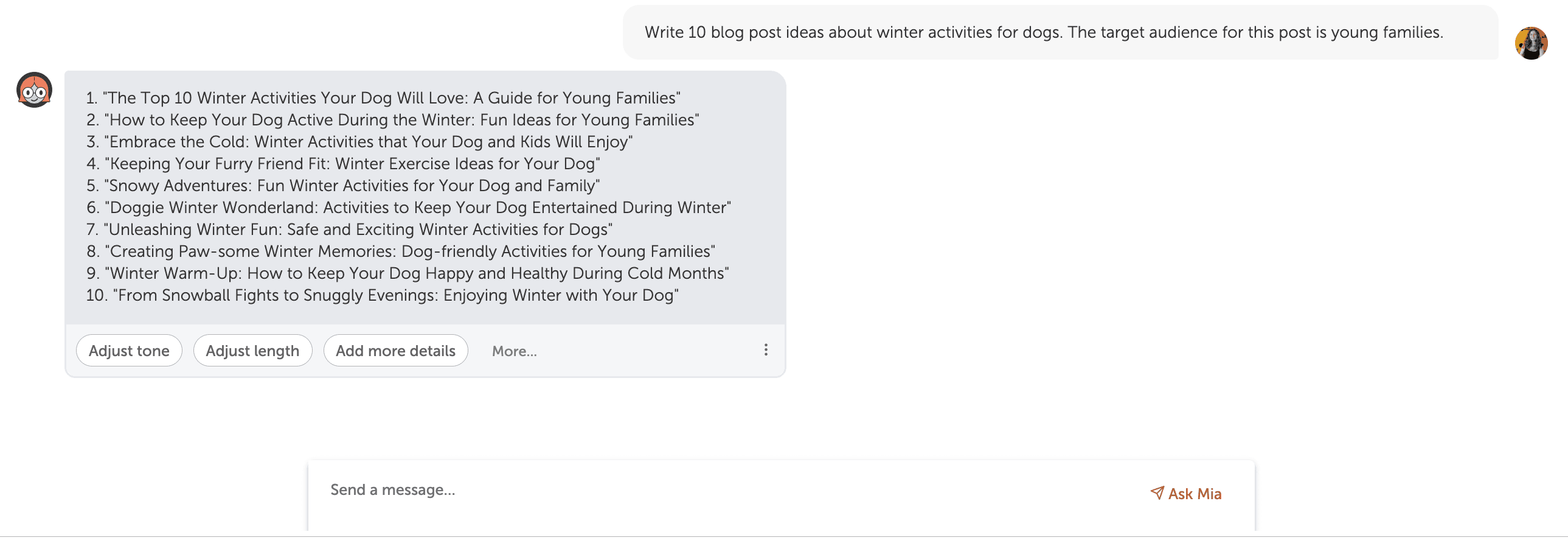Viewport: 1568px width, 543px height.
Task: Expand the More... options
Action: pos(515,352)
